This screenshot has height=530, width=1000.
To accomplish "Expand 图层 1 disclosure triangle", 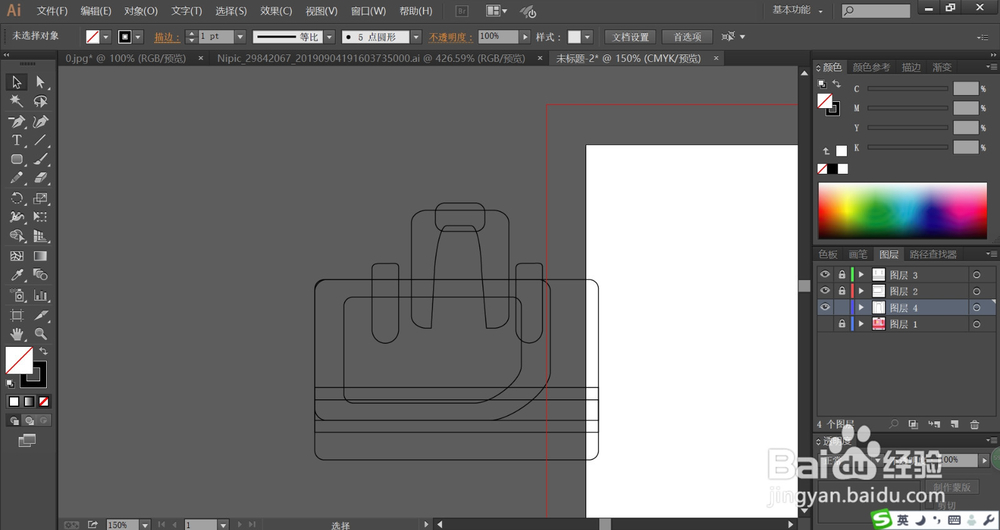I will [861, 324].
